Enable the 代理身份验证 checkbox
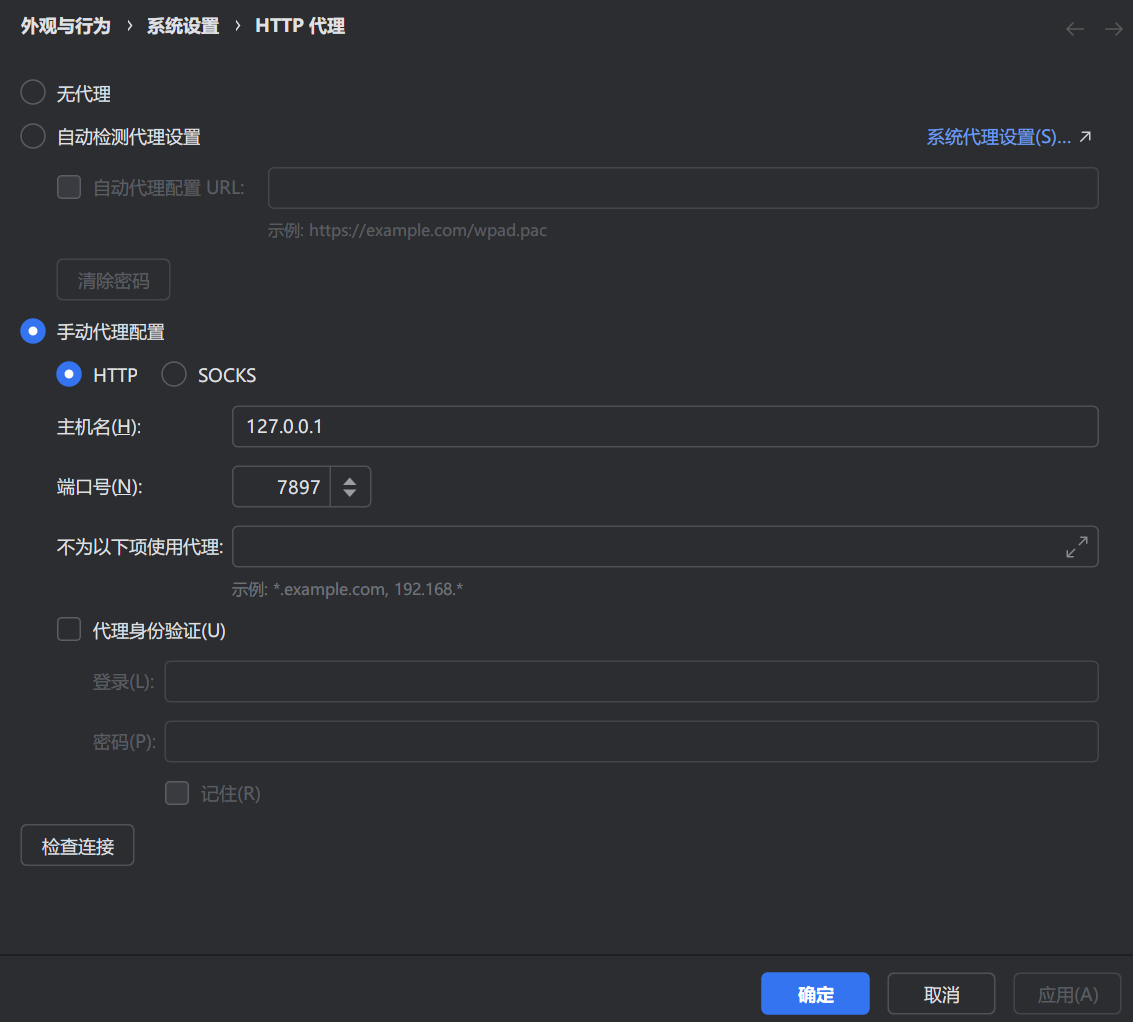The height and width of the screenshot is (1022, 1133). 68,630
